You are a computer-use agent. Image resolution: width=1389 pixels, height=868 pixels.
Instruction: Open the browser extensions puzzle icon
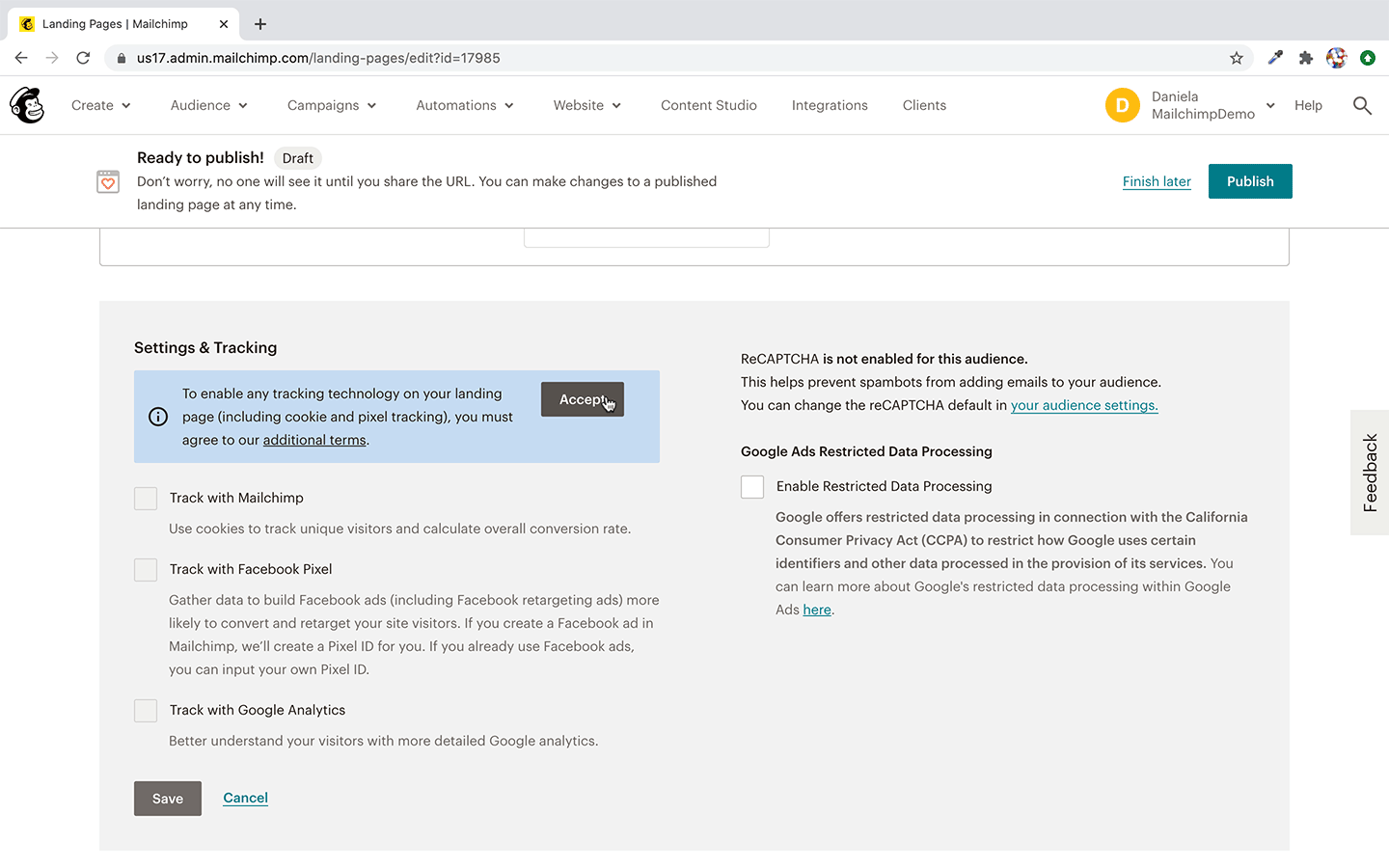pos(1306,58)
